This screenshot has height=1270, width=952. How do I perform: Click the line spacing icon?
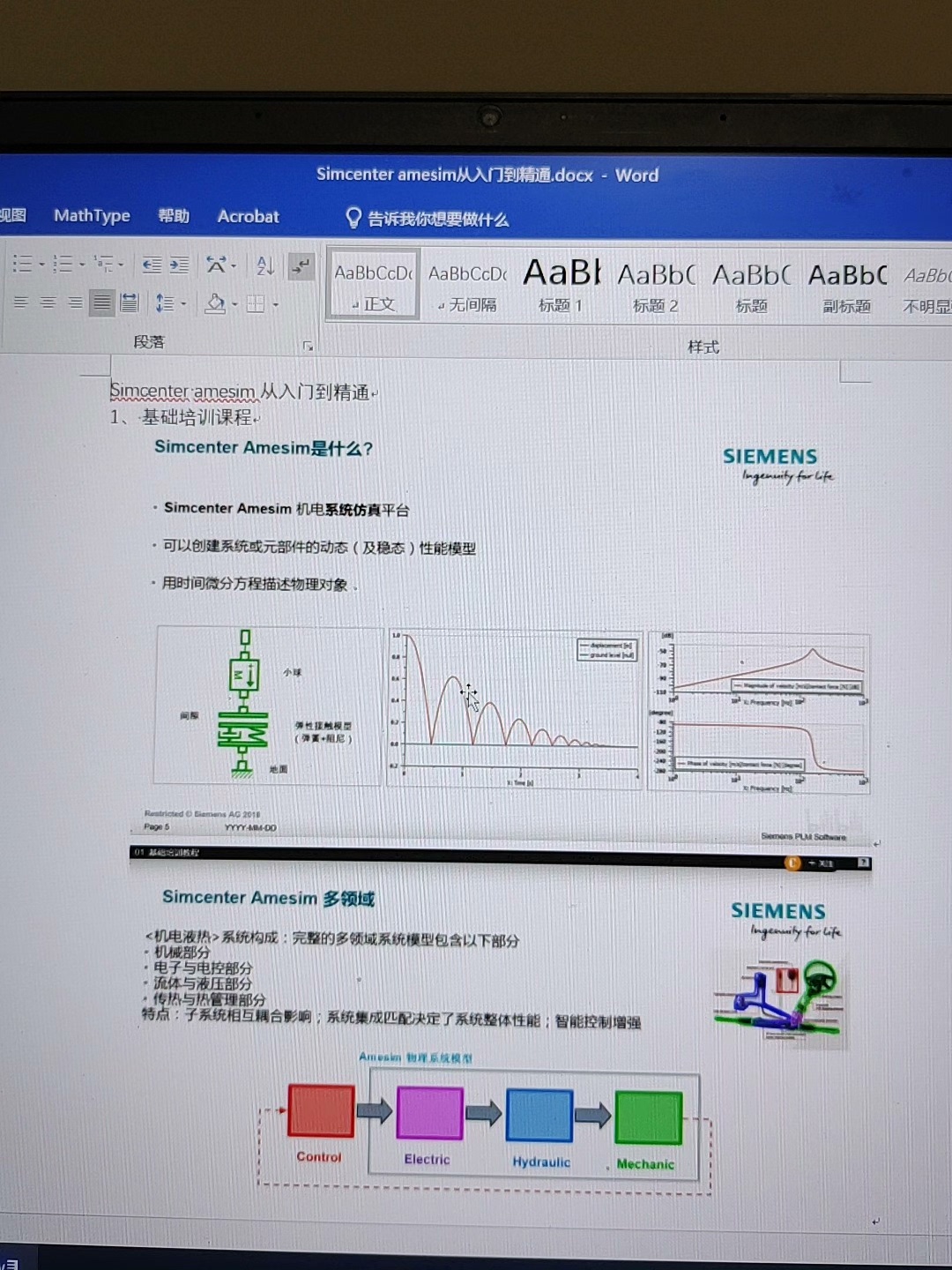click(x=165, y=303)
